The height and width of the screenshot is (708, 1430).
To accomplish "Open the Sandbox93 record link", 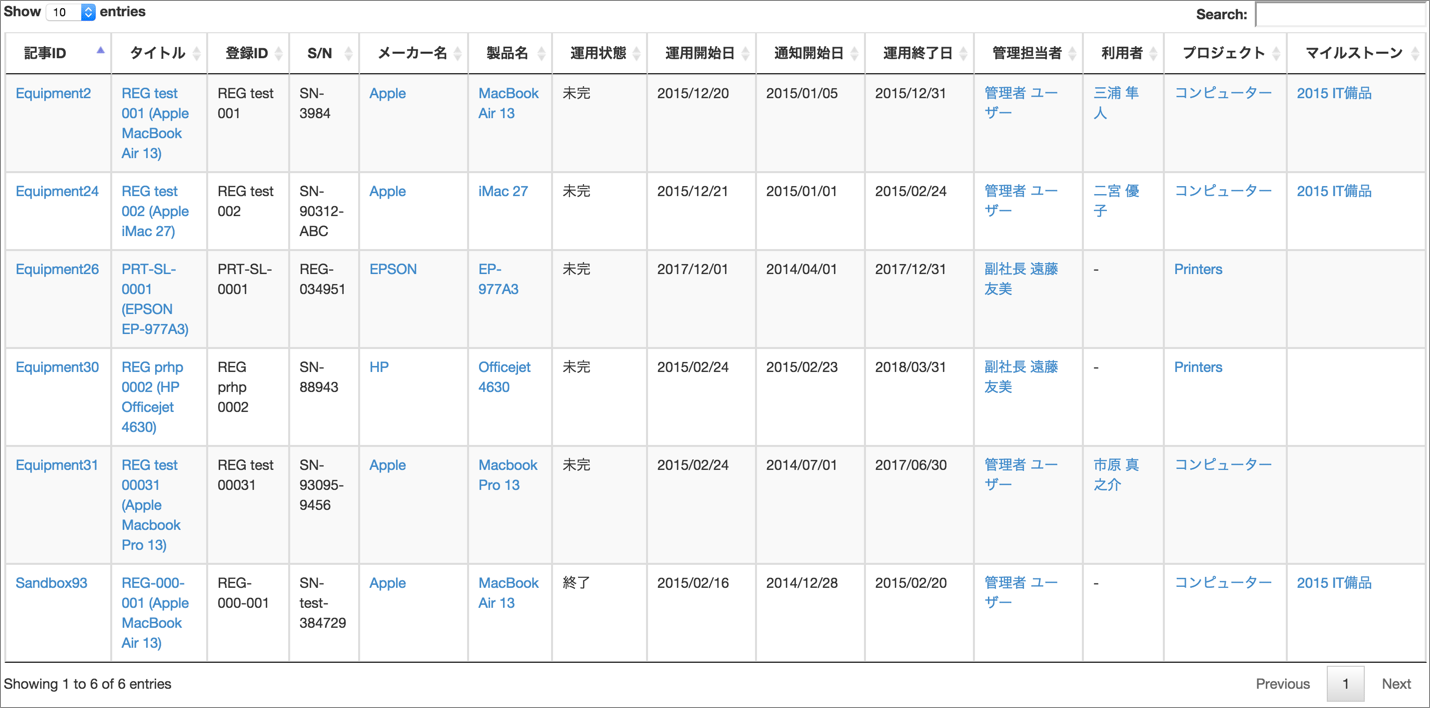I will (51, 583).
